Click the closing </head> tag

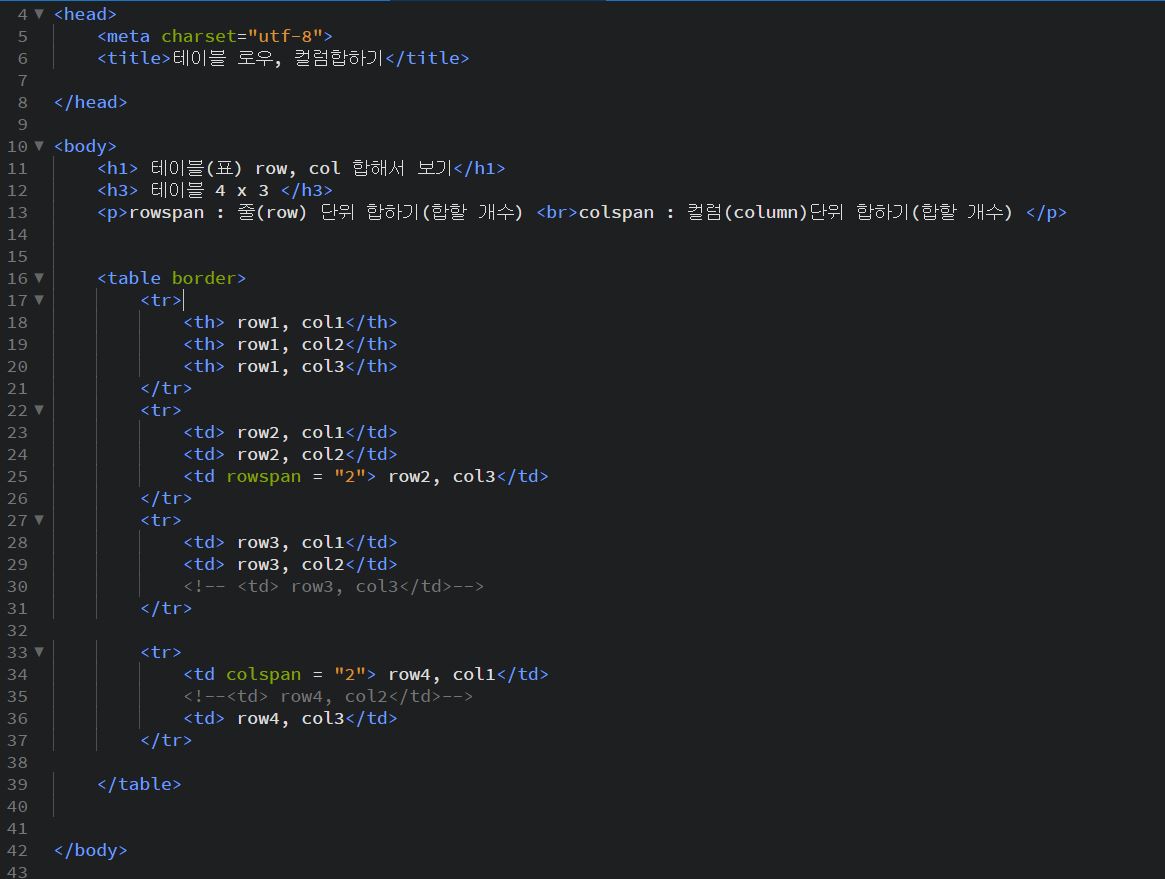pos(91,103)
